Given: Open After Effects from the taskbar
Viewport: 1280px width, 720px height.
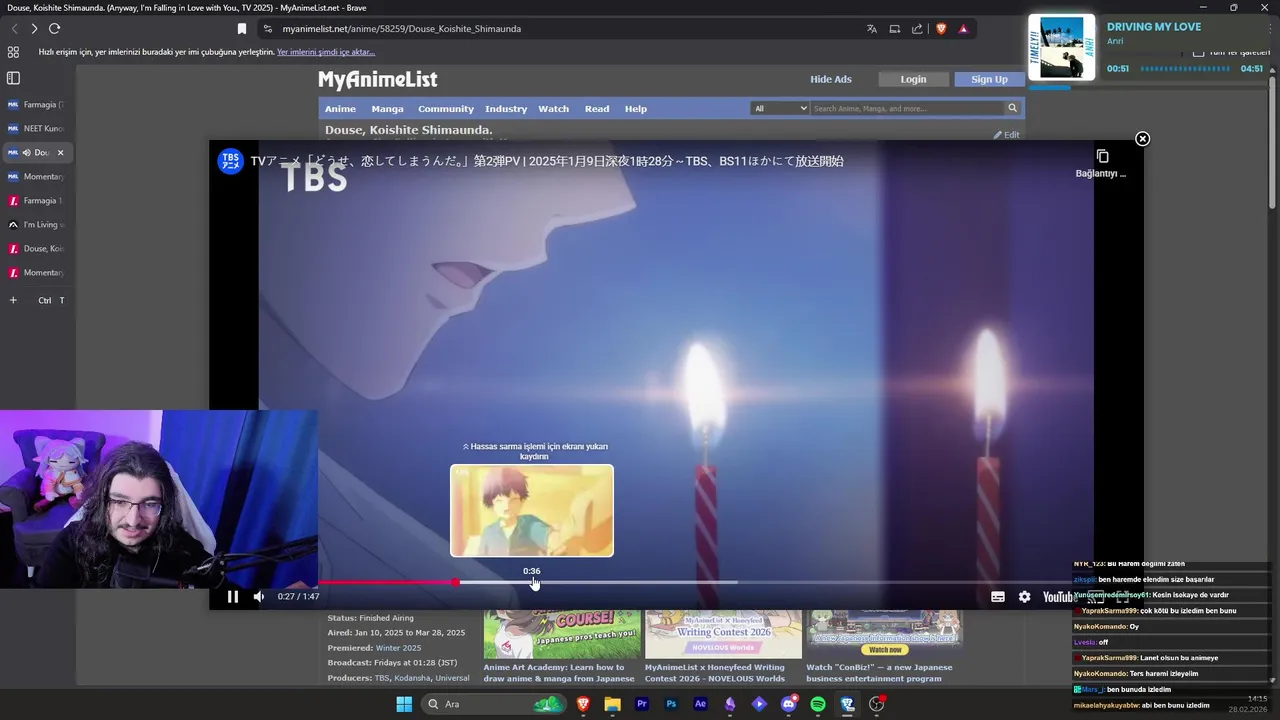Looking at the screenshot, I should point(700,704).
